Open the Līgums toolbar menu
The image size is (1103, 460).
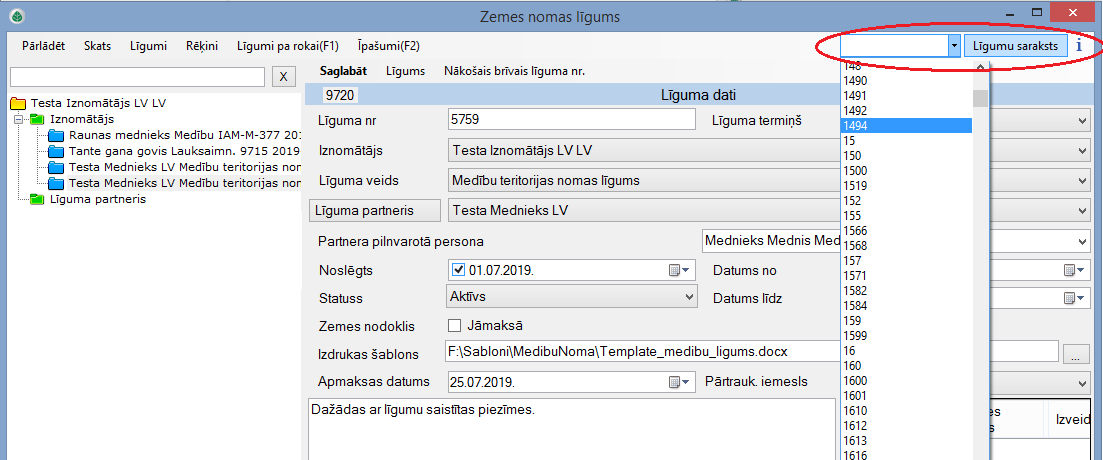coord(406,71)
